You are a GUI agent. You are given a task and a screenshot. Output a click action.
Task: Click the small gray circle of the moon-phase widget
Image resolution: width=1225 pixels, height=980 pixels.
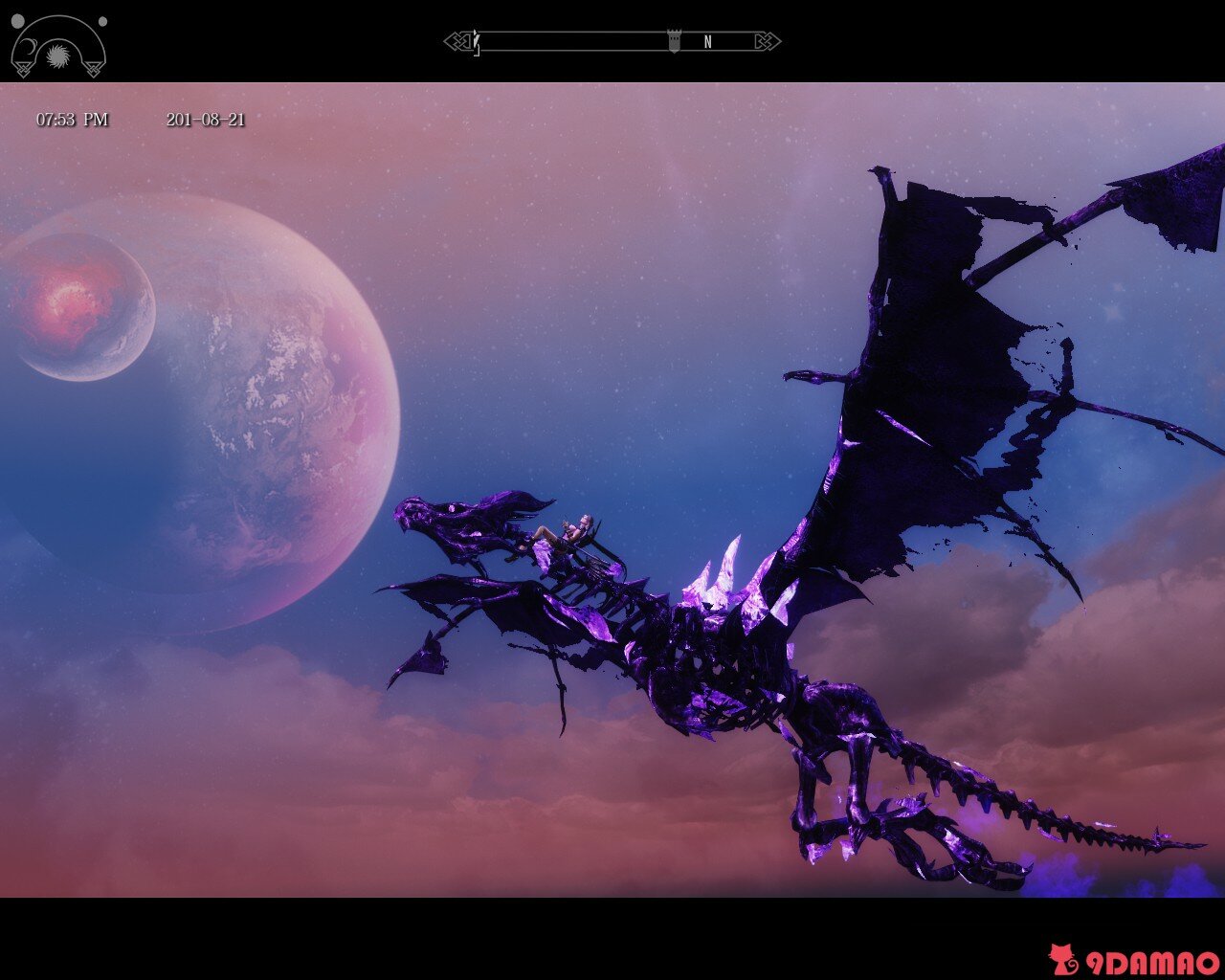[102, 21]
